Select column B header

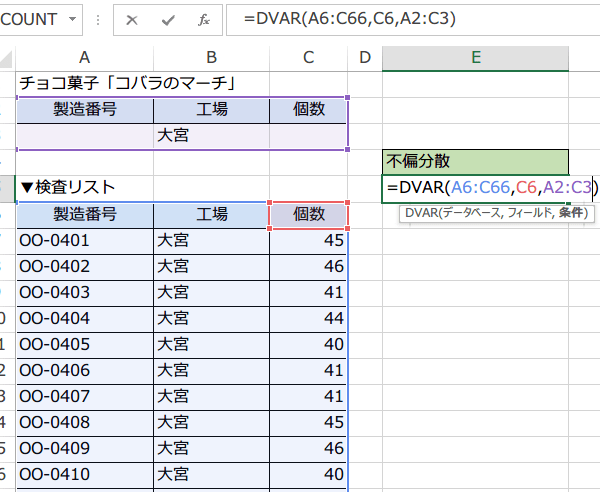[x=211, y=59]
